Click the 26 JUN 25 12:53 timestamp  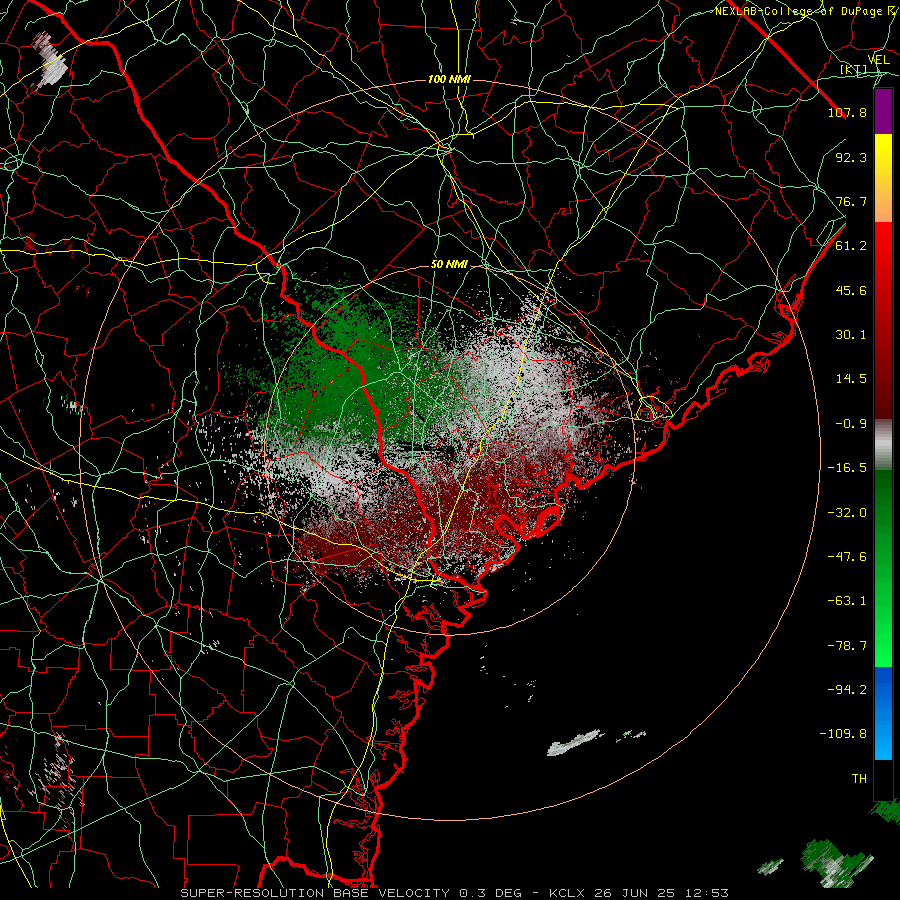(x=660, y=893)
